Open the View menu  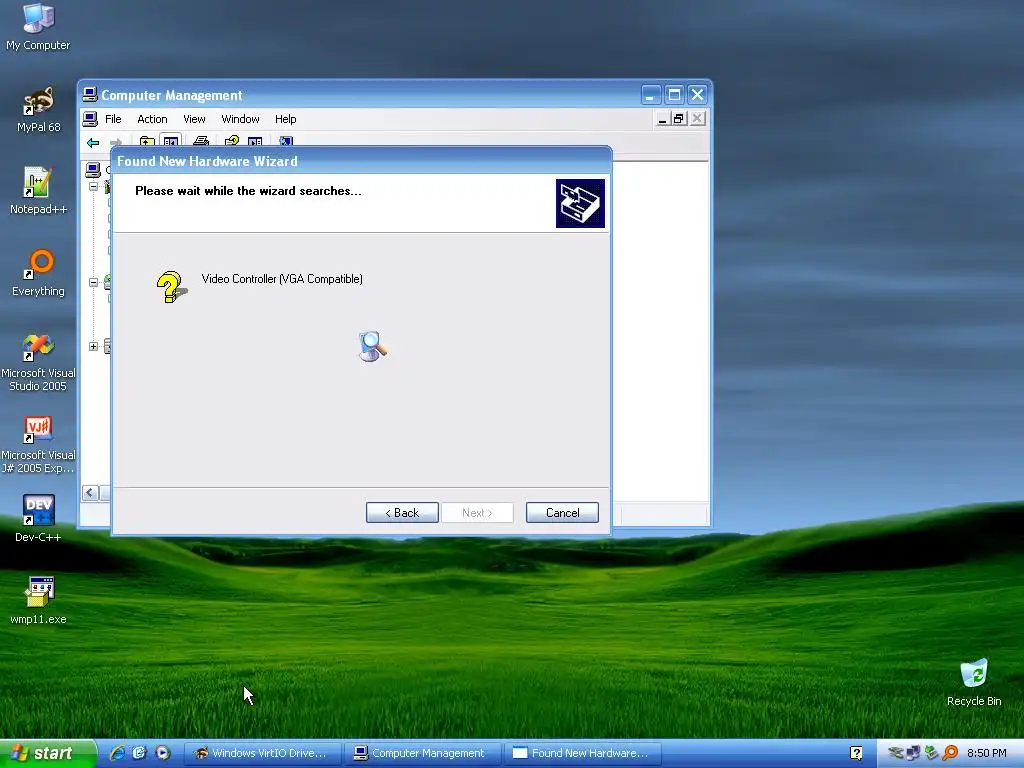[x=194, y=119]
